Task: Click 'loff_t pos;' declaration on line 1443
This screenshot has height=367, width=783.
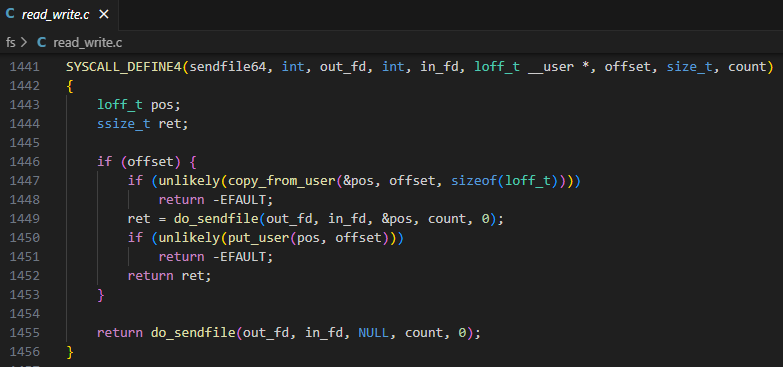Action: (139, 104)
